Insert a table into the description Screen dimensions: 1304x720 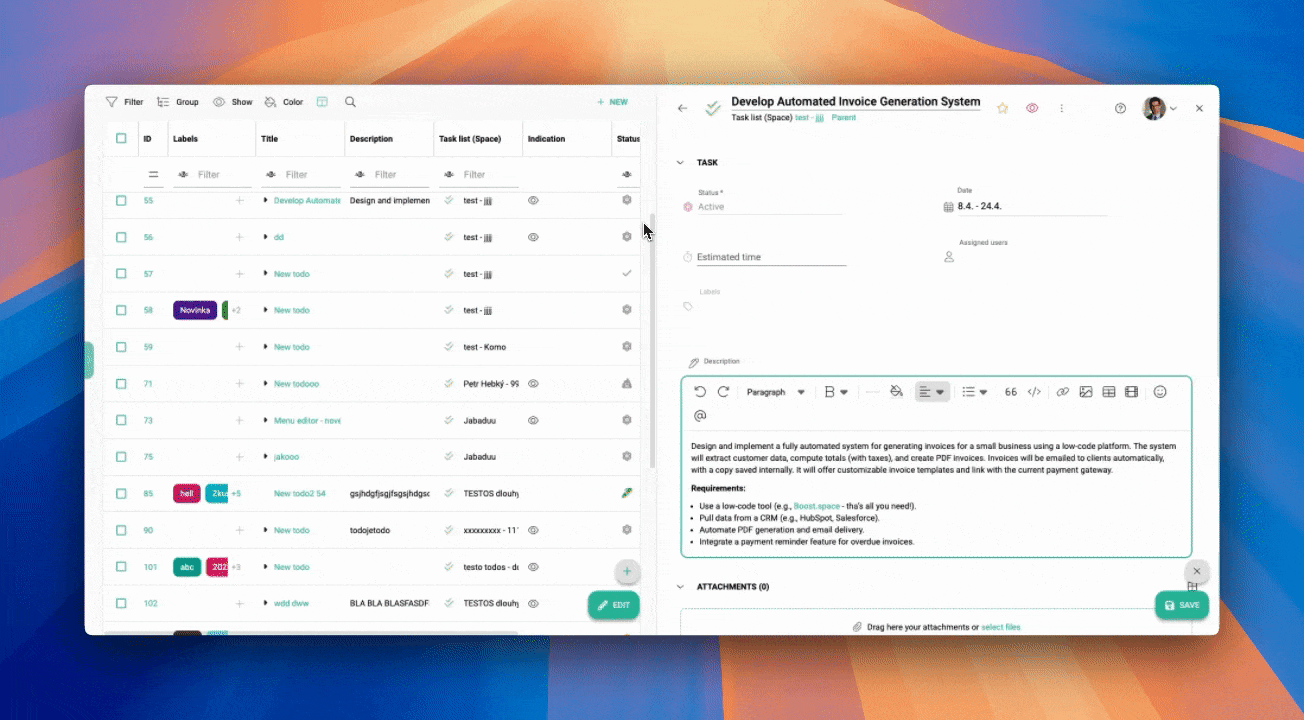1108,391
